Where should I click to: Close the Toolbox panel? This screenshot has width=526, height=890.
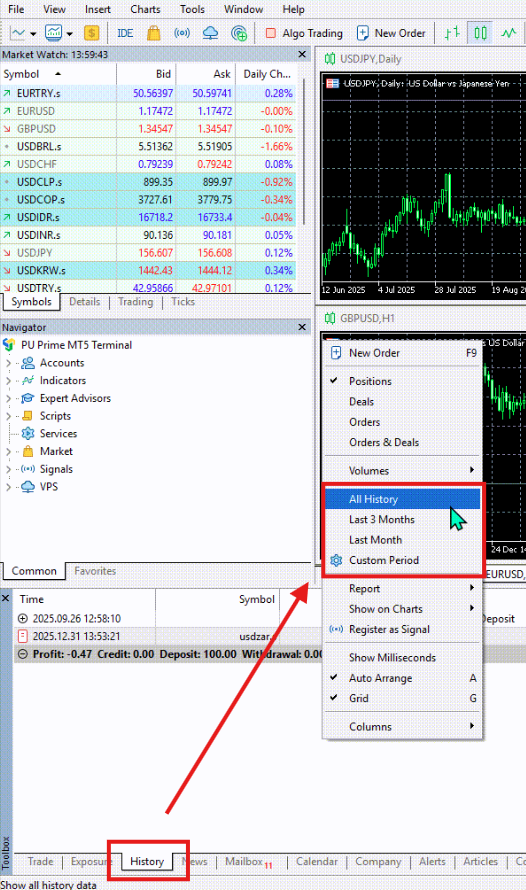pos(6,598)
